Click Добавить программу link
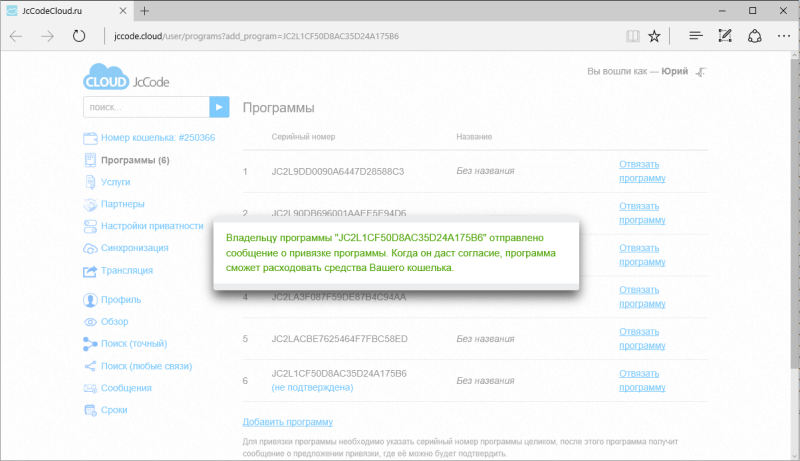Viewport: 800px width, 461px height. click(288, 422)
